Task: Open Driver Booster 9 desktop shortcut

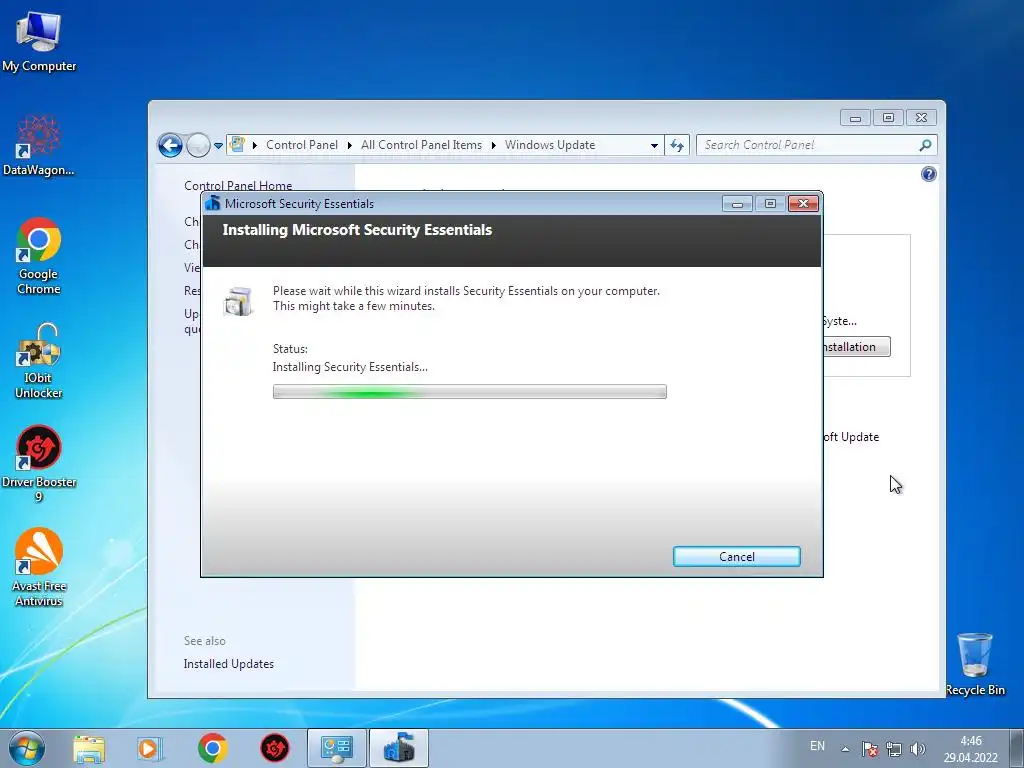Action: pyautogui.click(x=39, y=464)
